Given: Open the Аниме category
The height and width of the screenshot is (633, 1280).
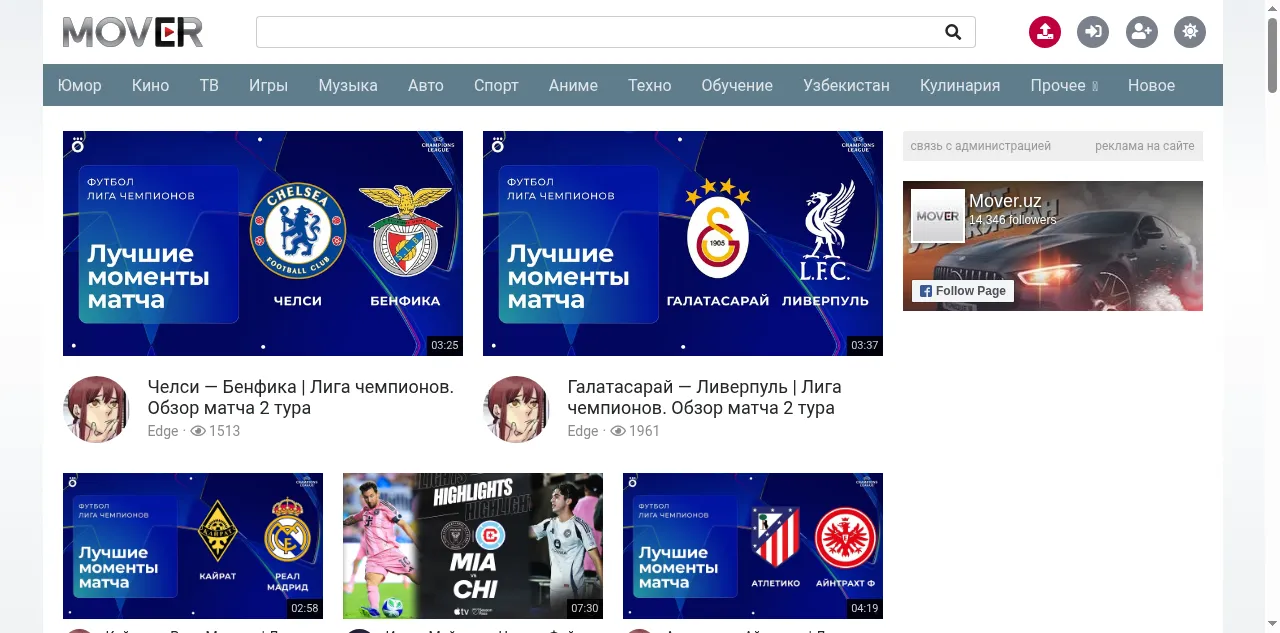Looking at the screenshot, I should (573, 85).
